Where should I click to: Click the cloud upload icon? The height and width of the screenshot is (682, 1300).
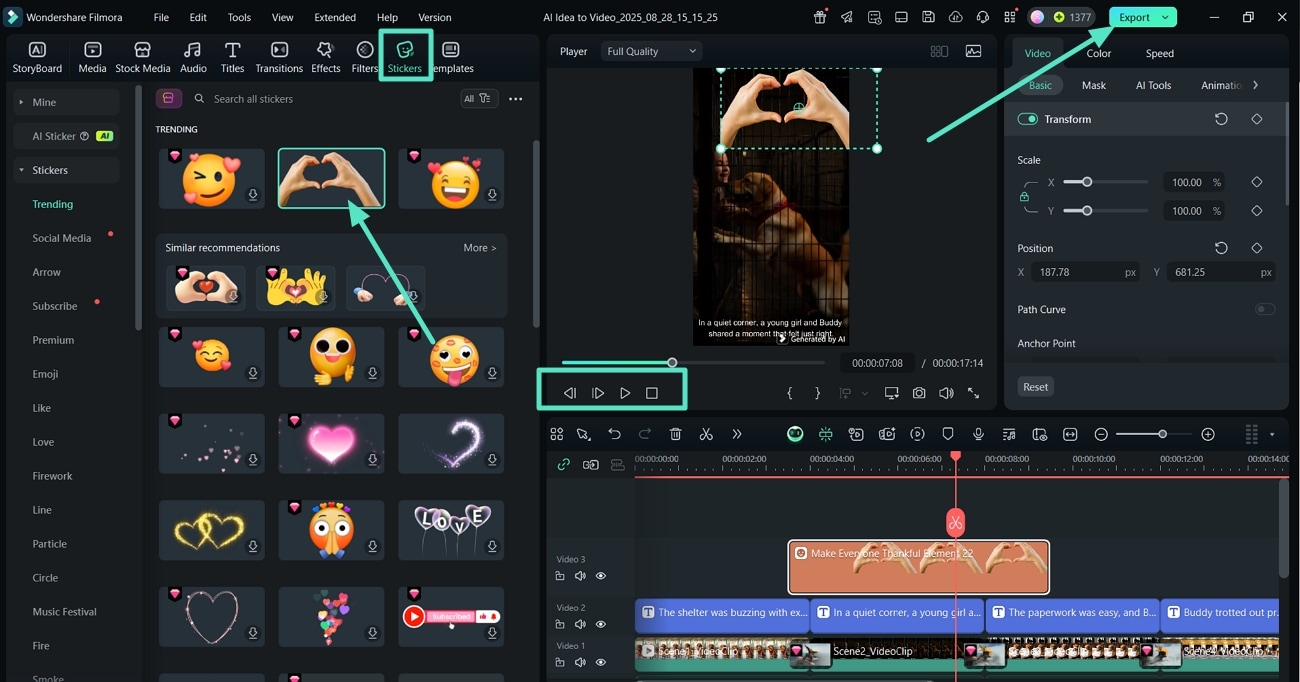pyautogui.click(x=955, y=17)
